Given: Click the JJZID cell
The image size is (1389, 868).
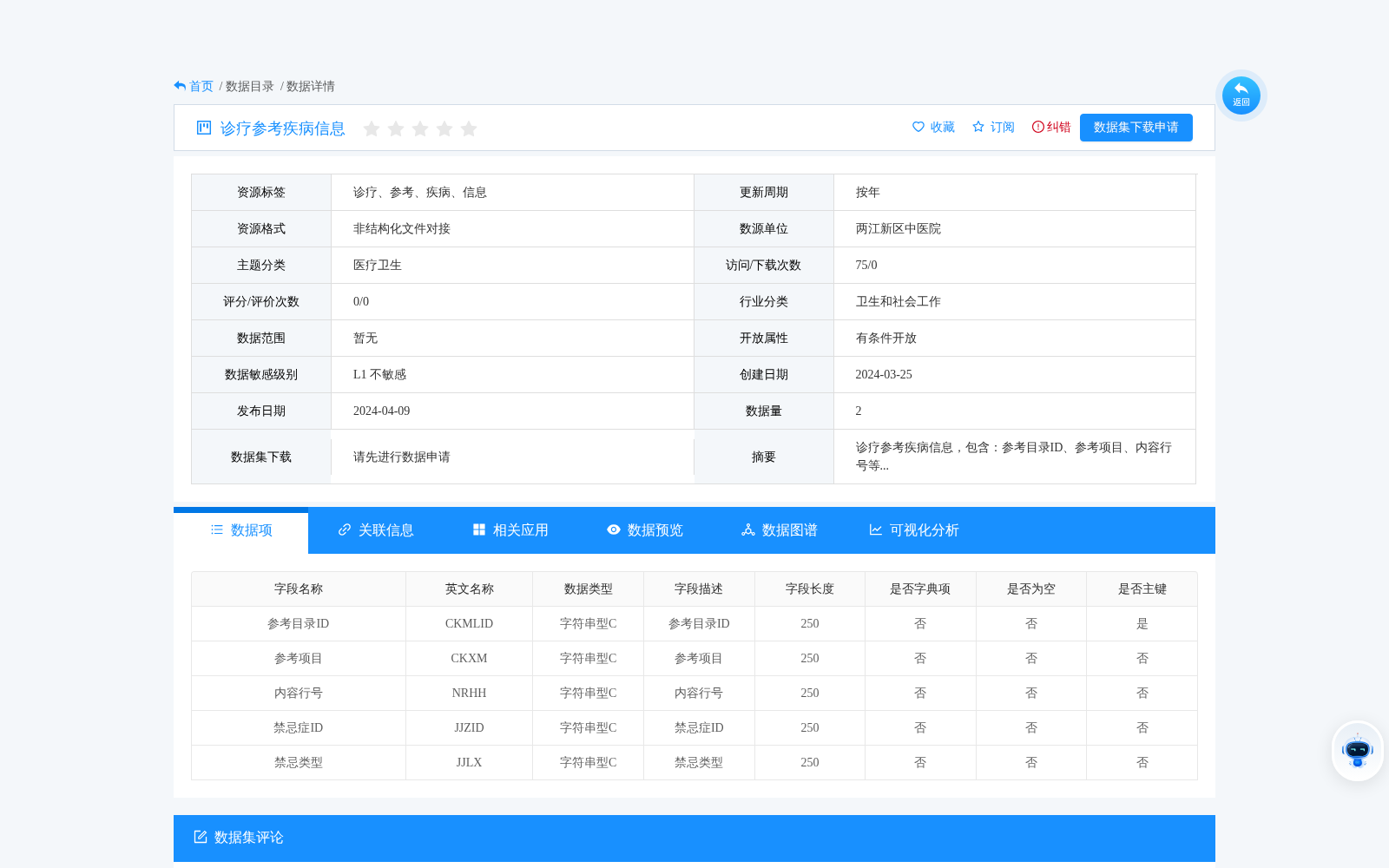Looking at the screenshot, I should point(469,728).
